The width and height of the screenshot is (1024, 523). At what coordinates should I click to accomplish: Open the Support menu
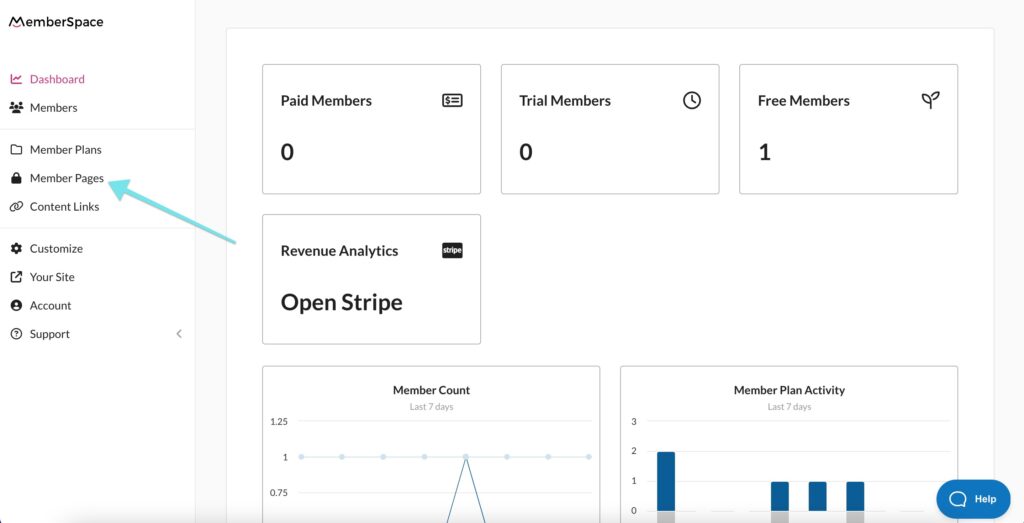click(50, 334)
